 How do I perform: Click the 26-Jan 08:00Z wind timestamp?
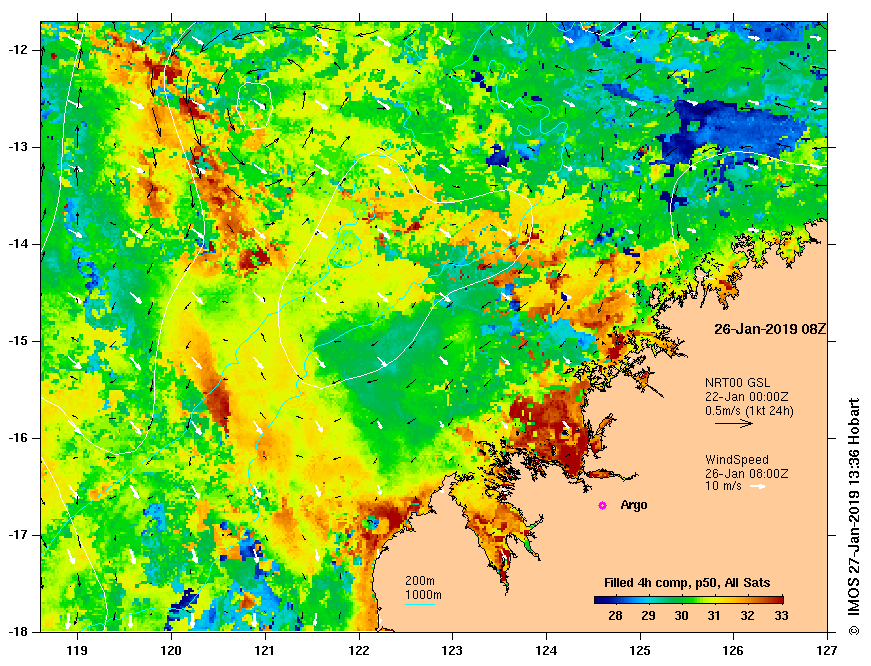747,474
